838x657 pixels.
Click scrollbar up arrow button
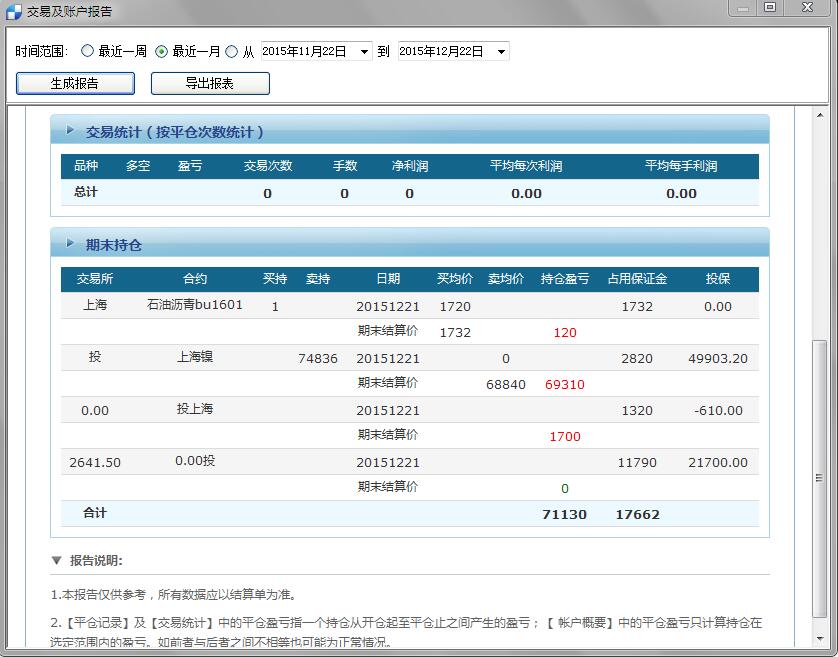[820, 114]
